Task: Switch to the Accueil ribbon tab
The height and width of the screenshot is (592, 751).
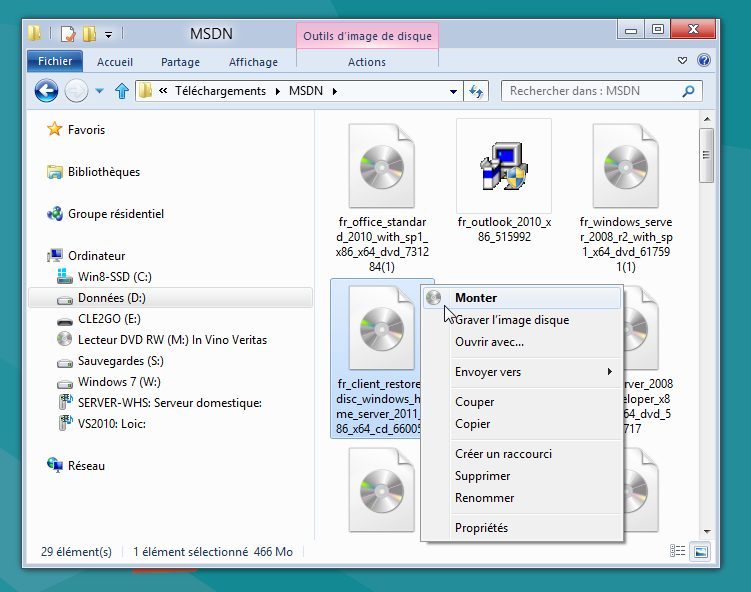Action: coord(115,62)
